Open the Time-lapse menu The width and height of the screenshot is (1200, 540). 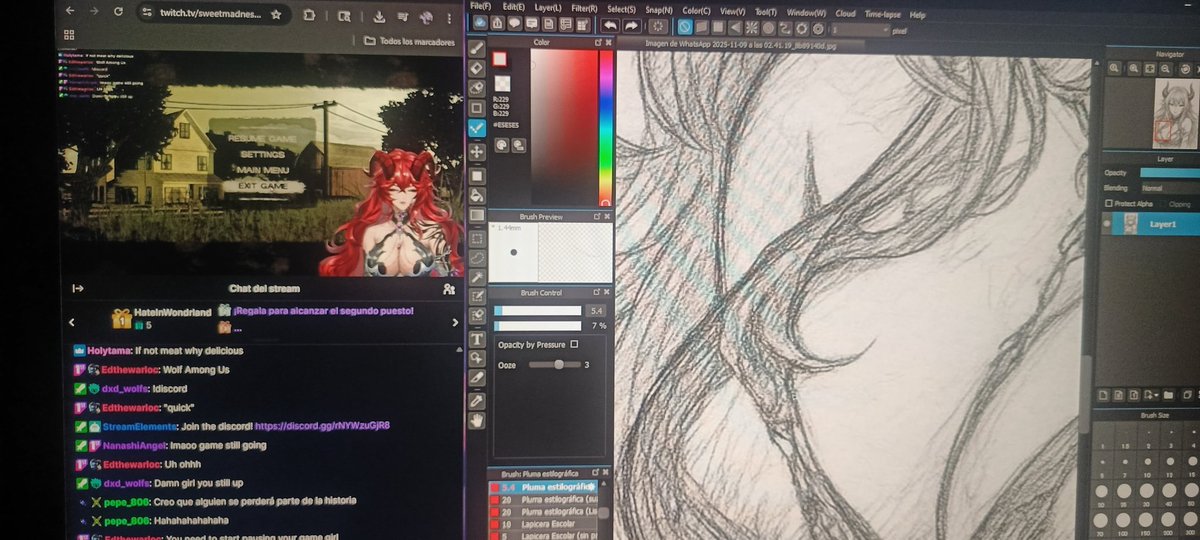tap(882, 15)
